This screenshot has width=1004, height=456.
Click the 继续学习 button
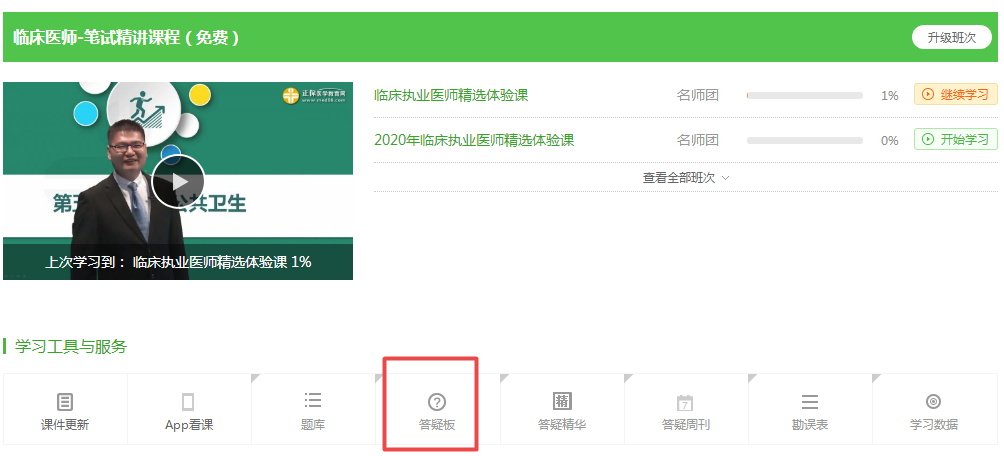[x=955, y=95]
